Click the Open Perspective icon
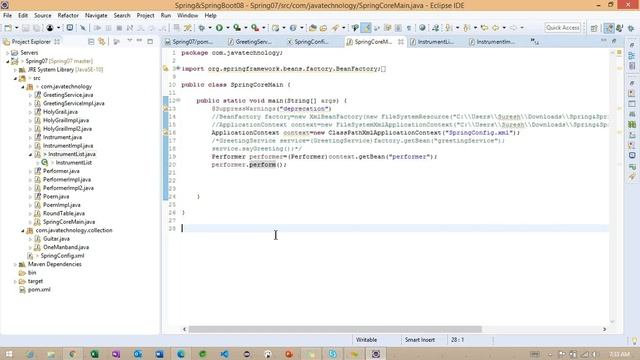 (594, 28)
